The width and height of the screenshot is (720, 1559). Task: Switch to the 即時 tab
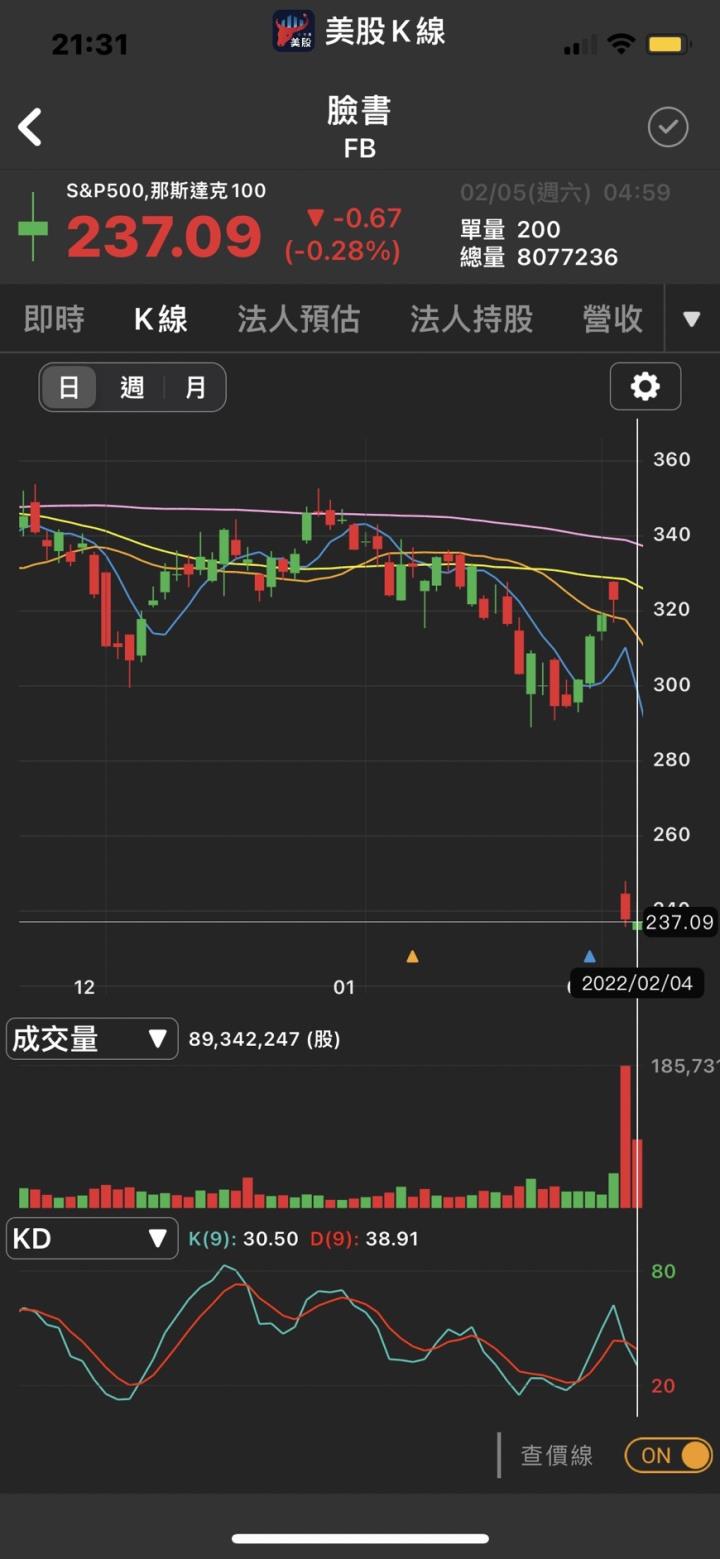[x=54, y=319]
